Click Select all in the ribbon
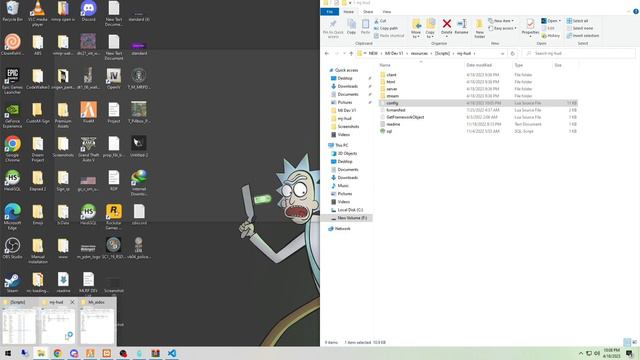The height and width of the screenshot is (360, 640). pos(577,21)
